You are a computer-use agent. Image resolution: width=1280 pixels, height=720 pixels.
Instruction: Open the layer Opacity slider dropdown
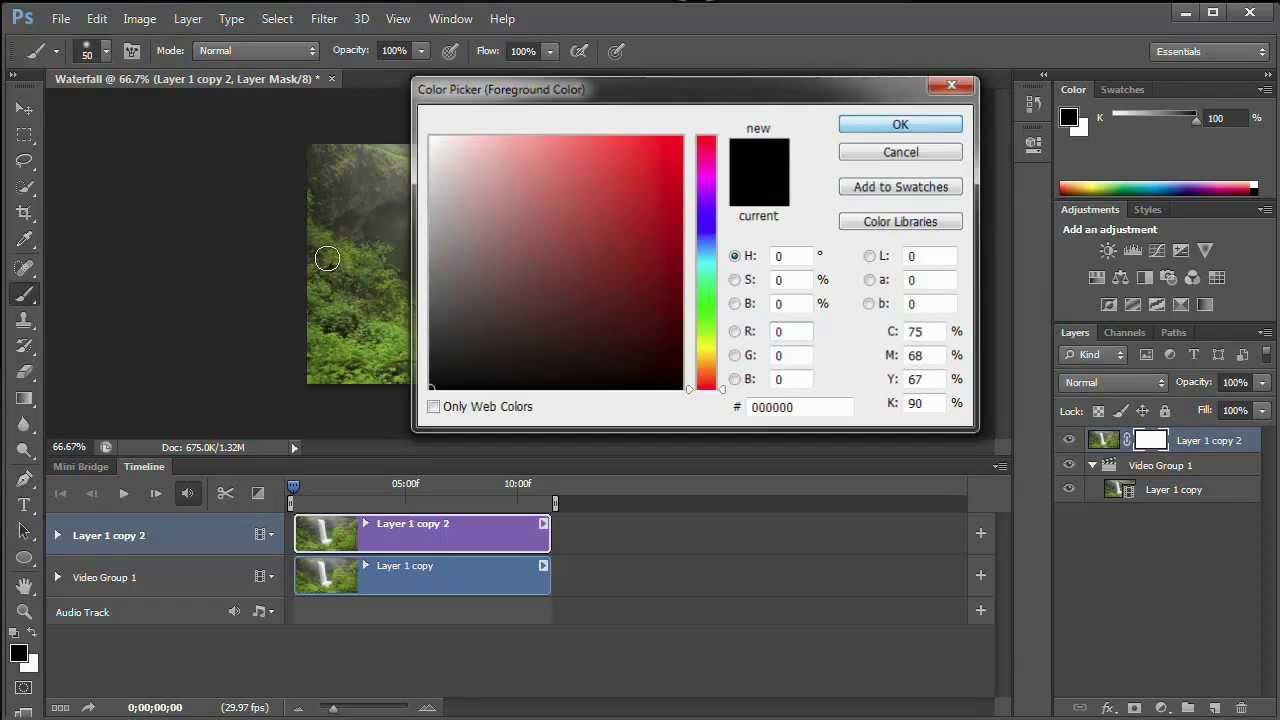pos(1262,382)
